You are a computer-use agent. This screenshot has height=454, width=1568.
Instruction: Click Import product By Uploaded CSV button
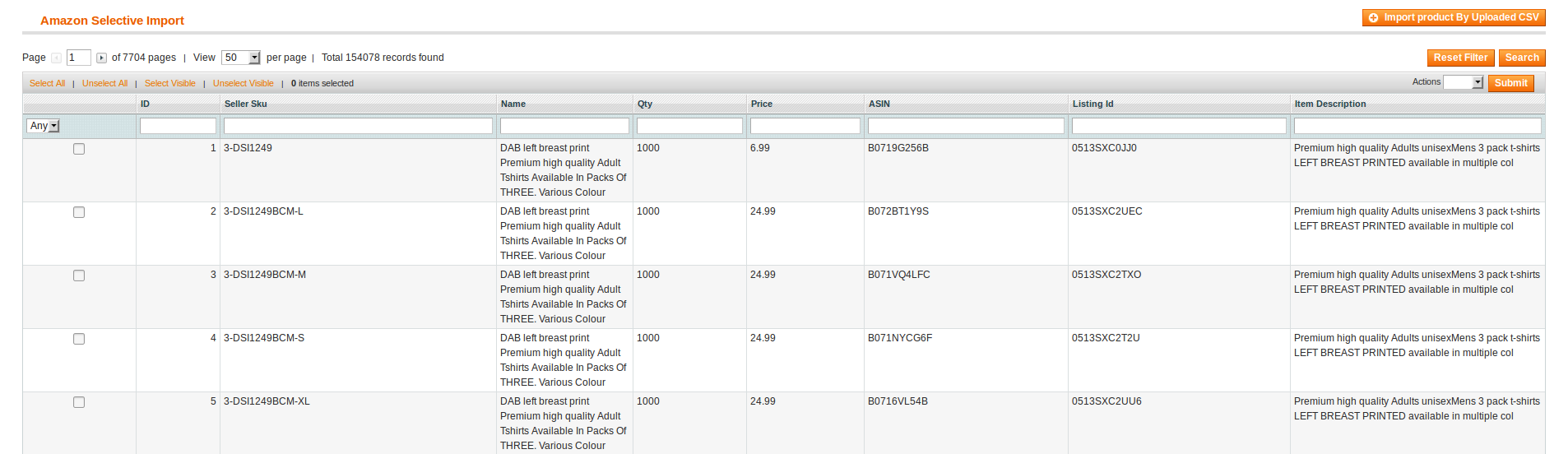[x=1454, y=17]
